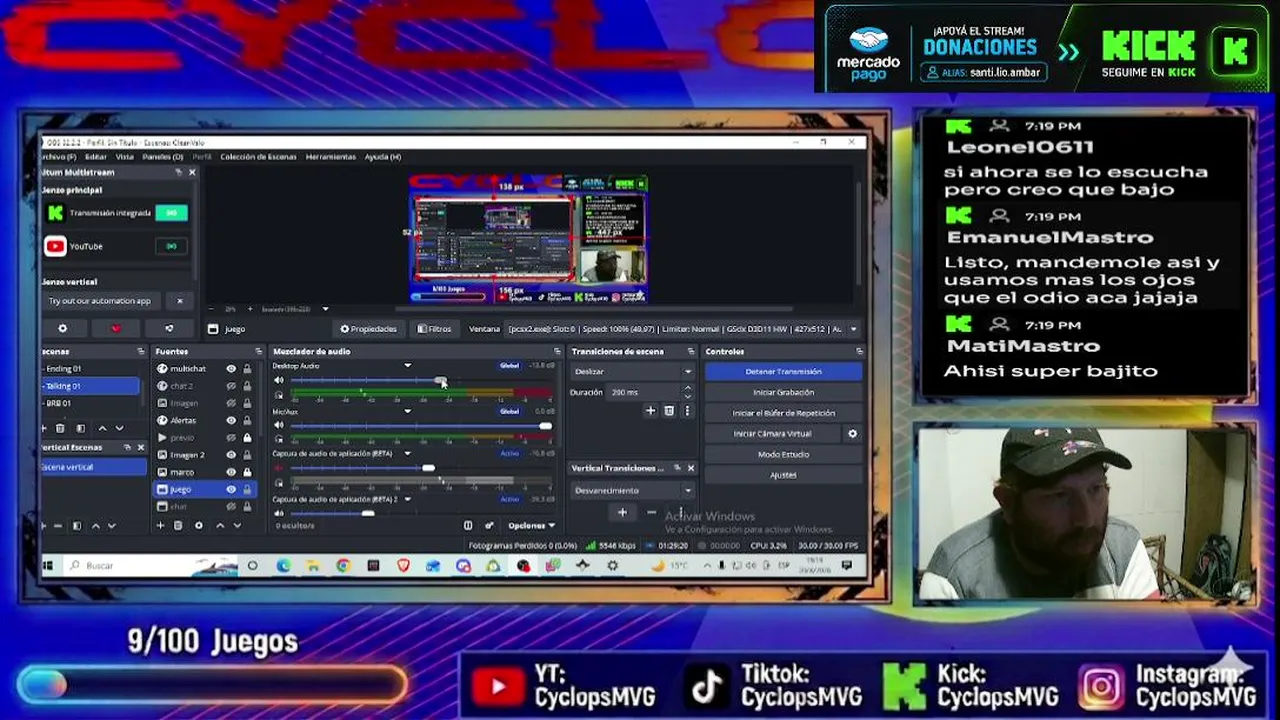Close the Vertical Escenas dock
The height and width of the screenshot is (720, 1280).
(x=141, y=447)
